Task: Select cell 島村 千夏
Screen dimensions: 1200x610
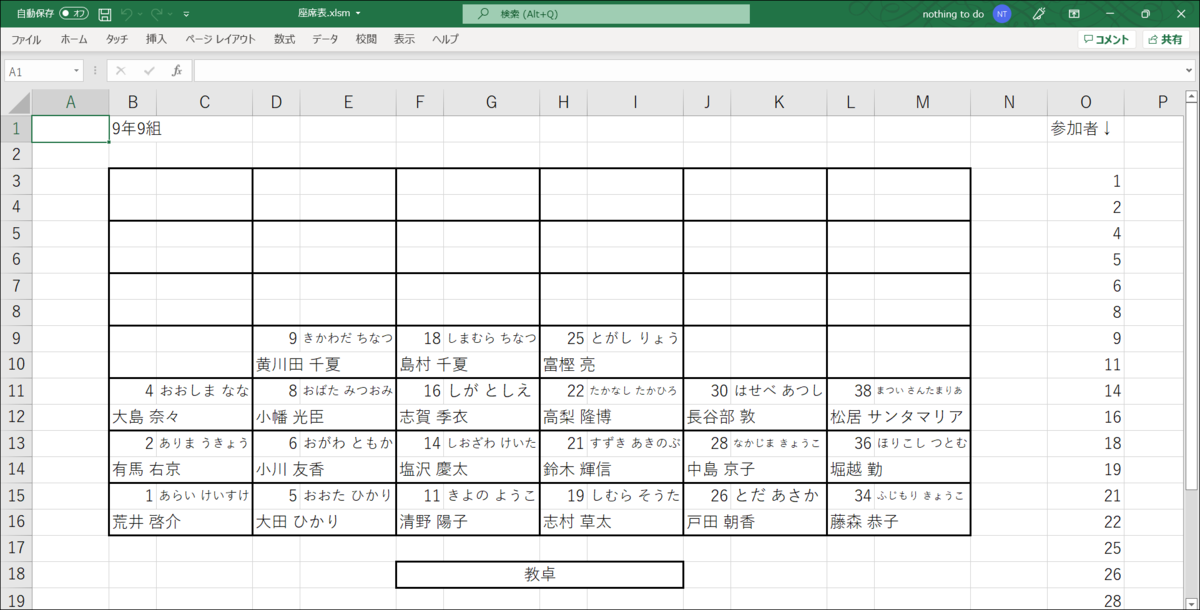Action: (468, 365)
